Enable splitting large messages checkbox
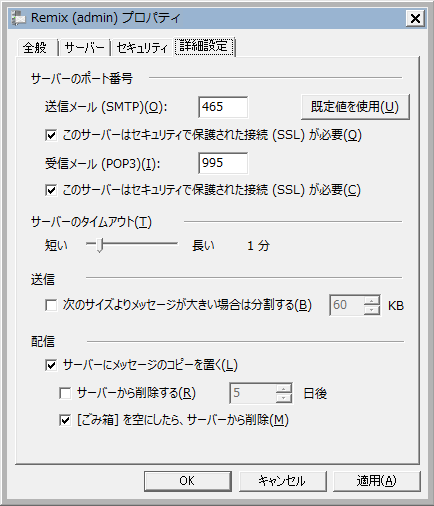This screenshot has width=434, height=506. [x=51, y=305]
